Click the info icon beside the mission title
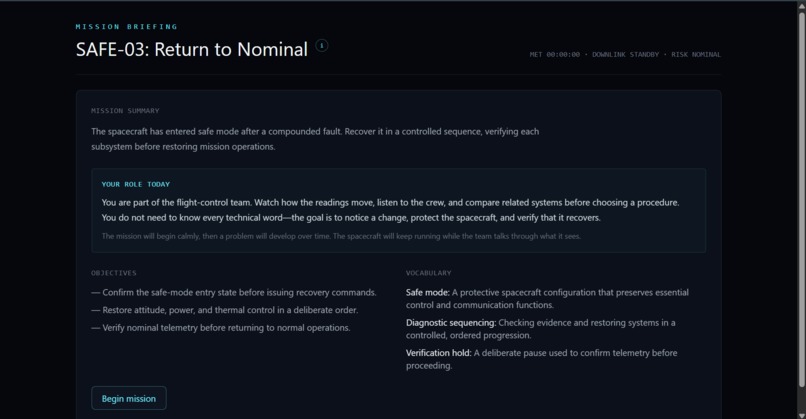Screen dimensions: 806x419 click(x=322, y=46)
